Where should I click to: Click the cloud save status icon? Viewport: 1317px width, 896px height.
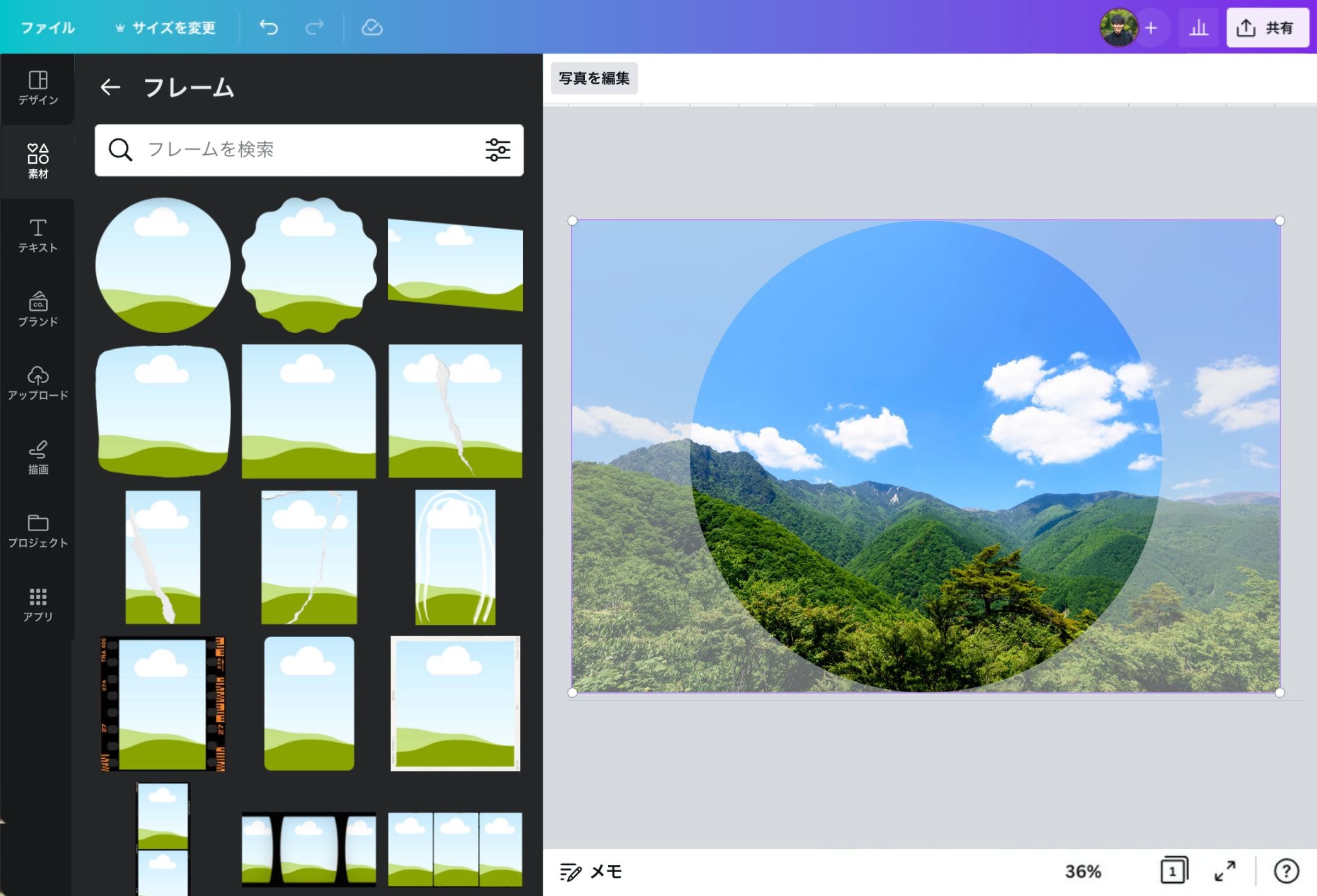tap(371, 27)
